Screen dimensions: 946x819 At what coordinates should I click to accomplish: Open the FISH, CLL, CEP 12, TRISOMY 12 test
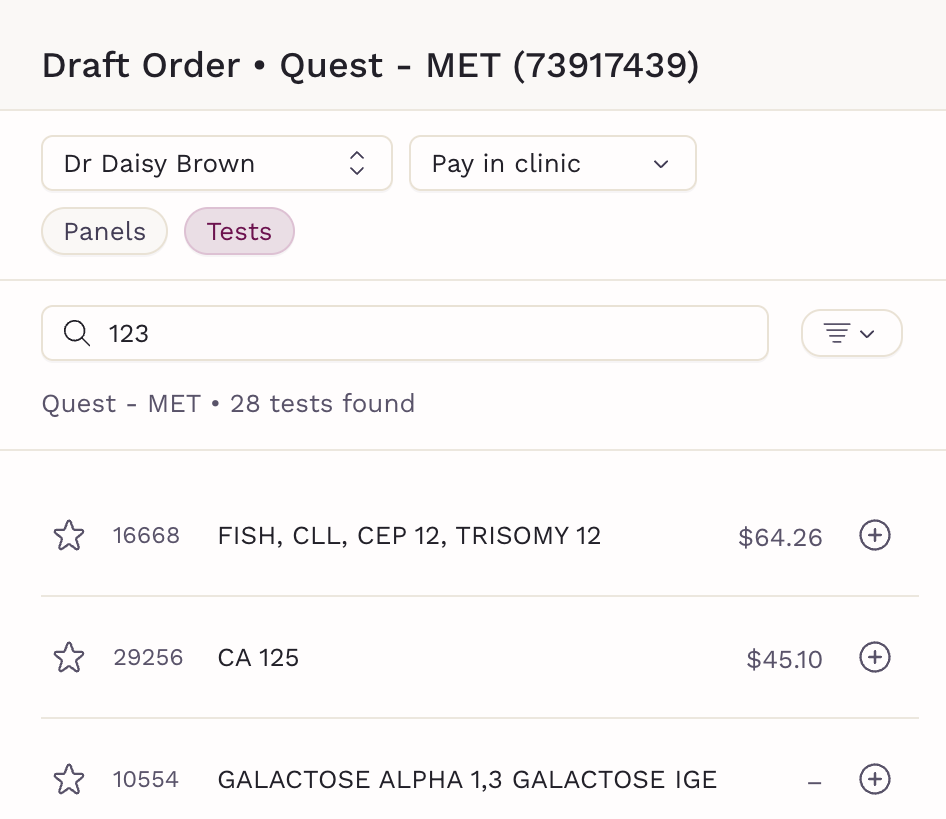point(409,536)
